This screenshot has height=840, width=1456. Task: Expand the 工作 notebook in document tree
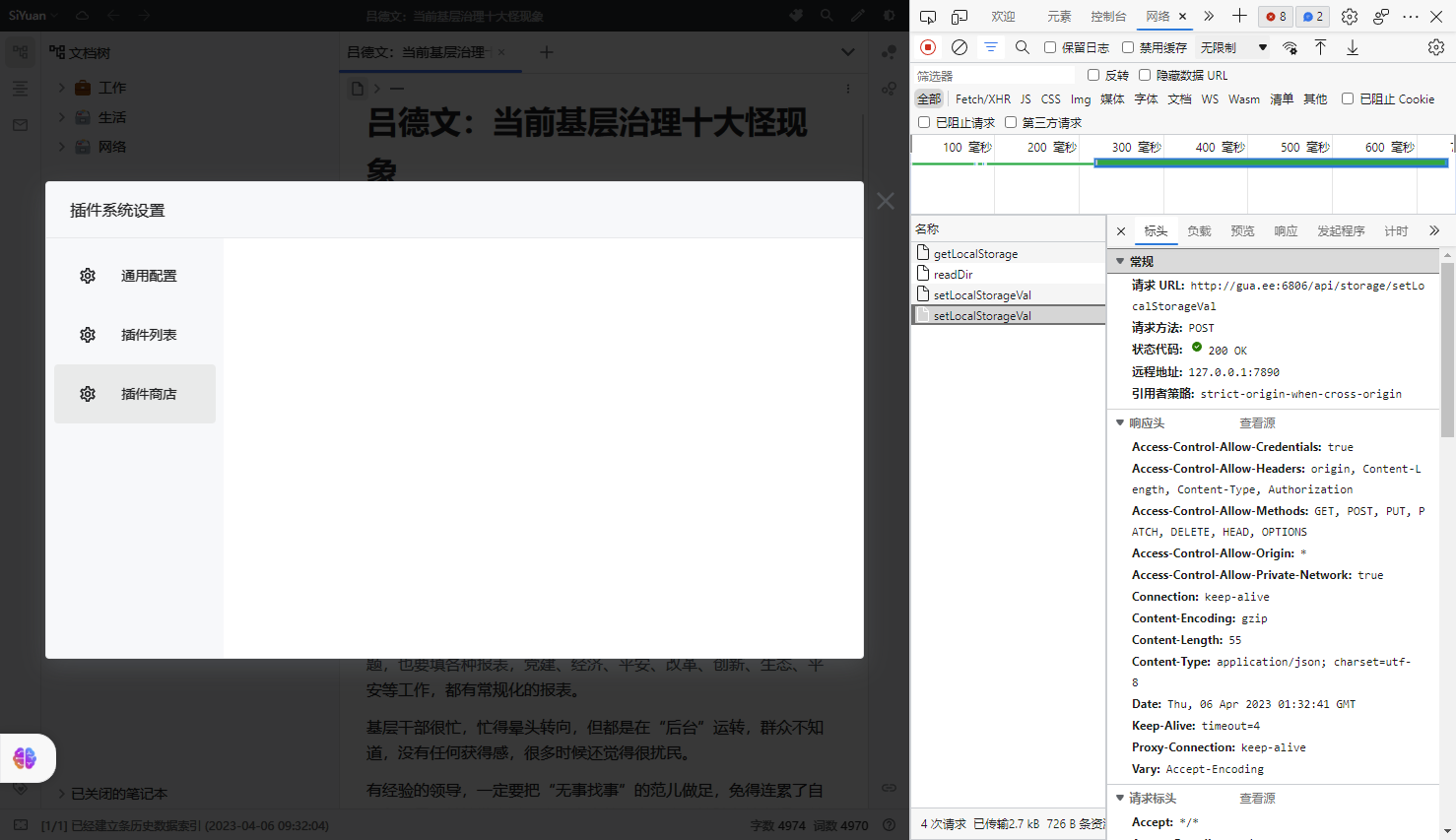[62, 87]
